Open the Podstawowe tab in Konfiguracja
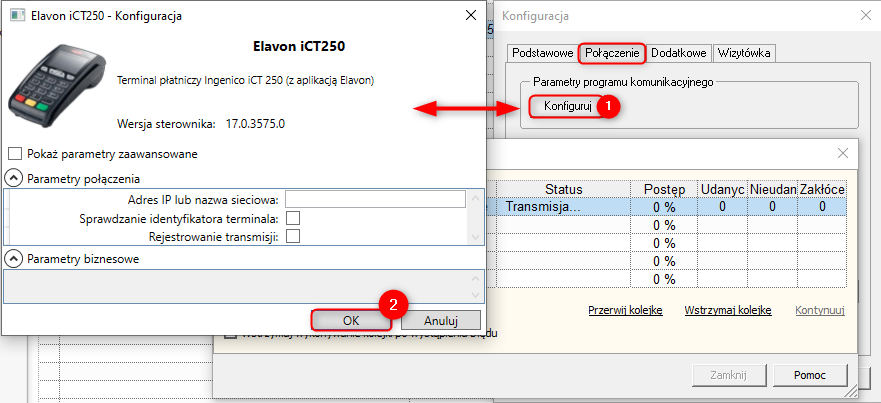Image resolution: width=881 pixels, height=403 pixels. click(542, 53)
